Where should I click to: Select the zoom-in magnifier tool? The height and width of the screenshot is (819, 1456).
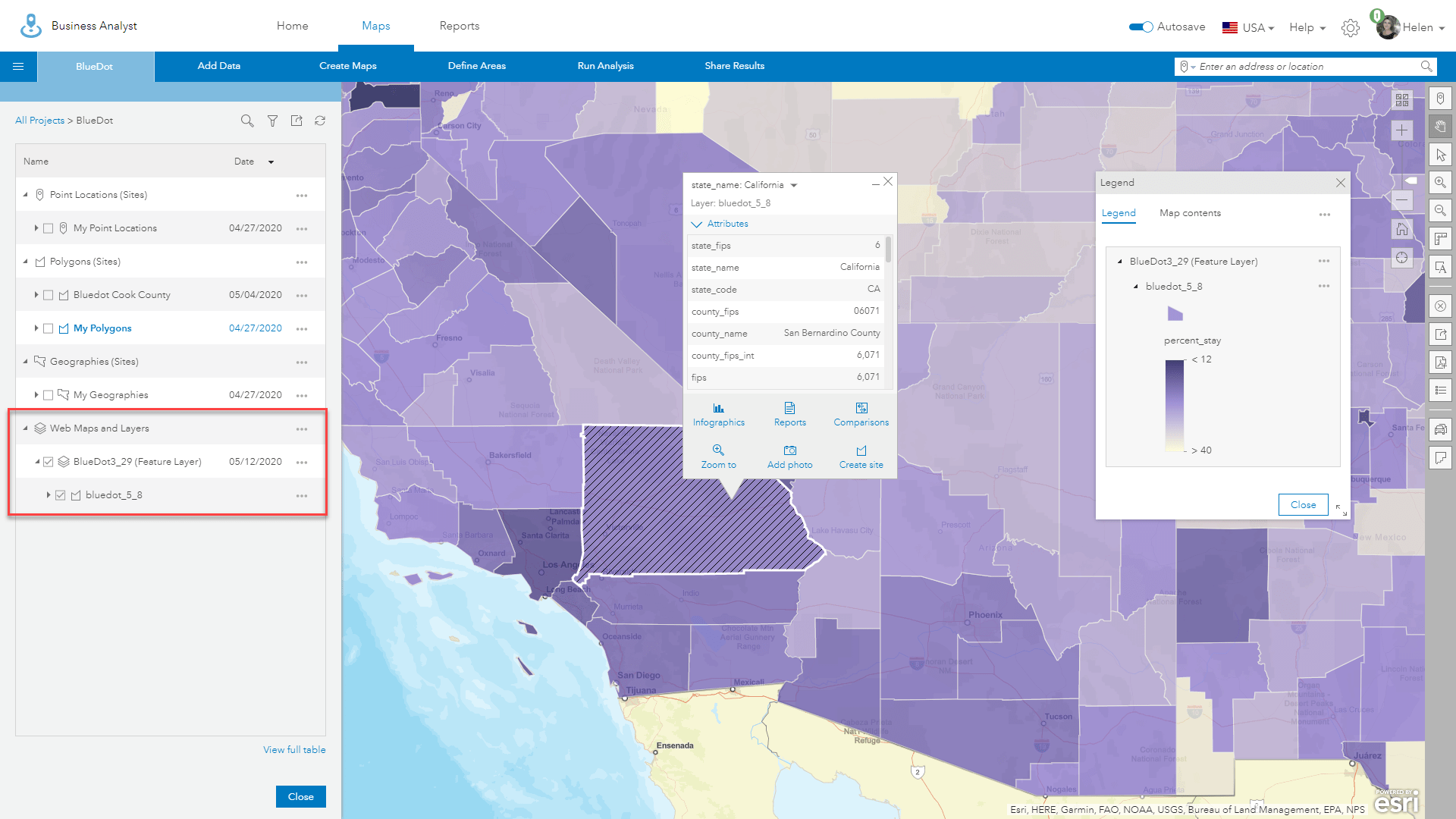(1440, 183)
